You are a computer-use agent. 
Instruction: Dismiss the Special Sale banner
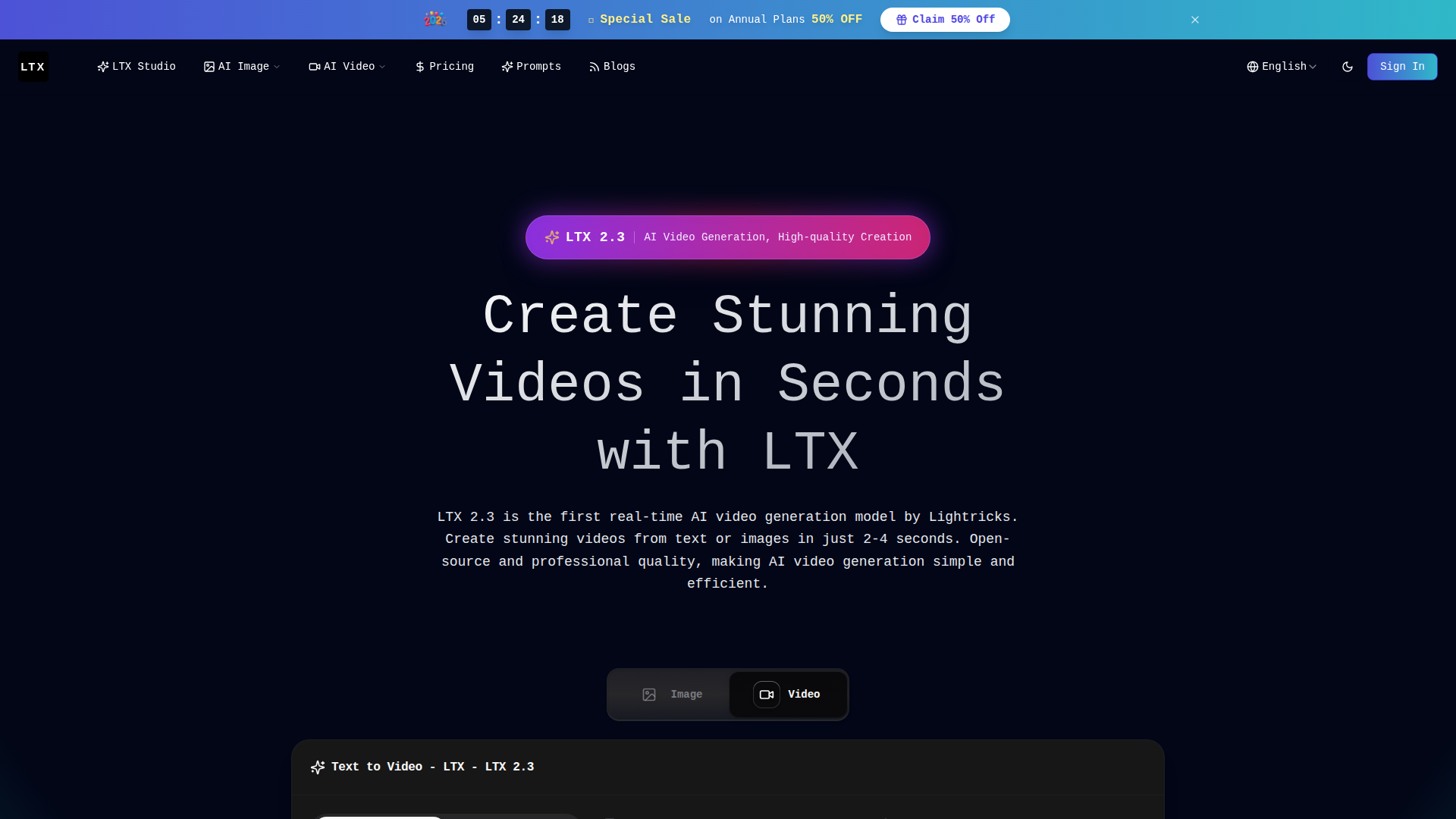pyautogui.click(x=1195, y=20)
